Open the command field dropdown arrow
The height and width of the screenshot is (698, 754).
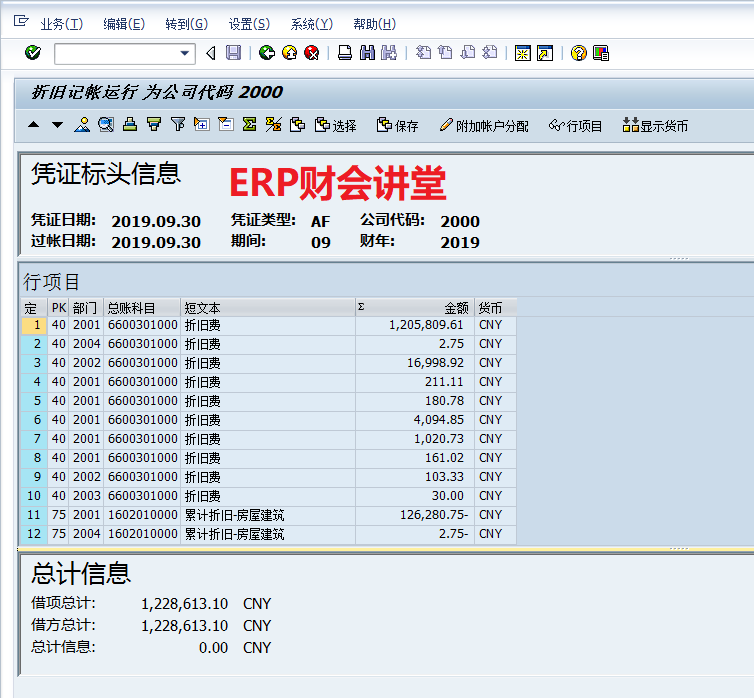pos(185,53)
